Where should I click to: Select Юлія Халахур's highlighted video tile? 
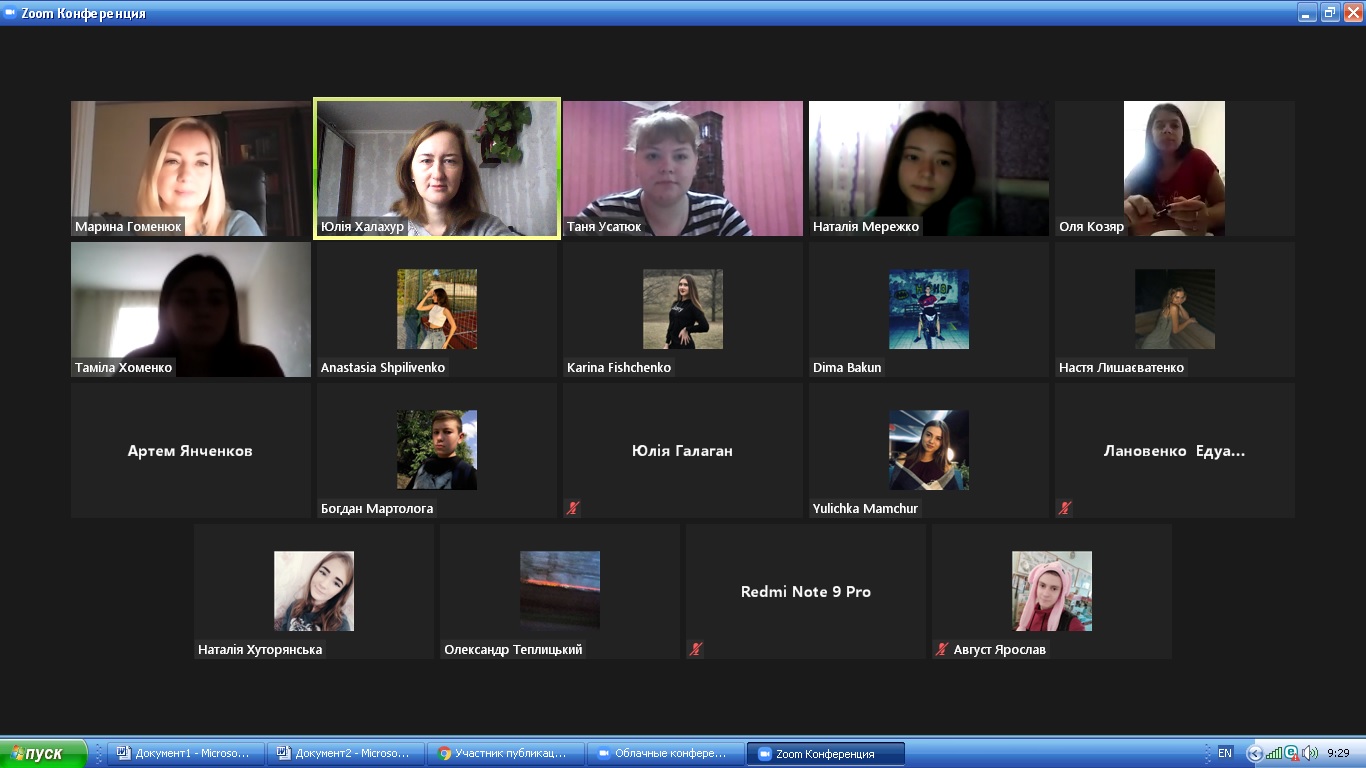437,168
